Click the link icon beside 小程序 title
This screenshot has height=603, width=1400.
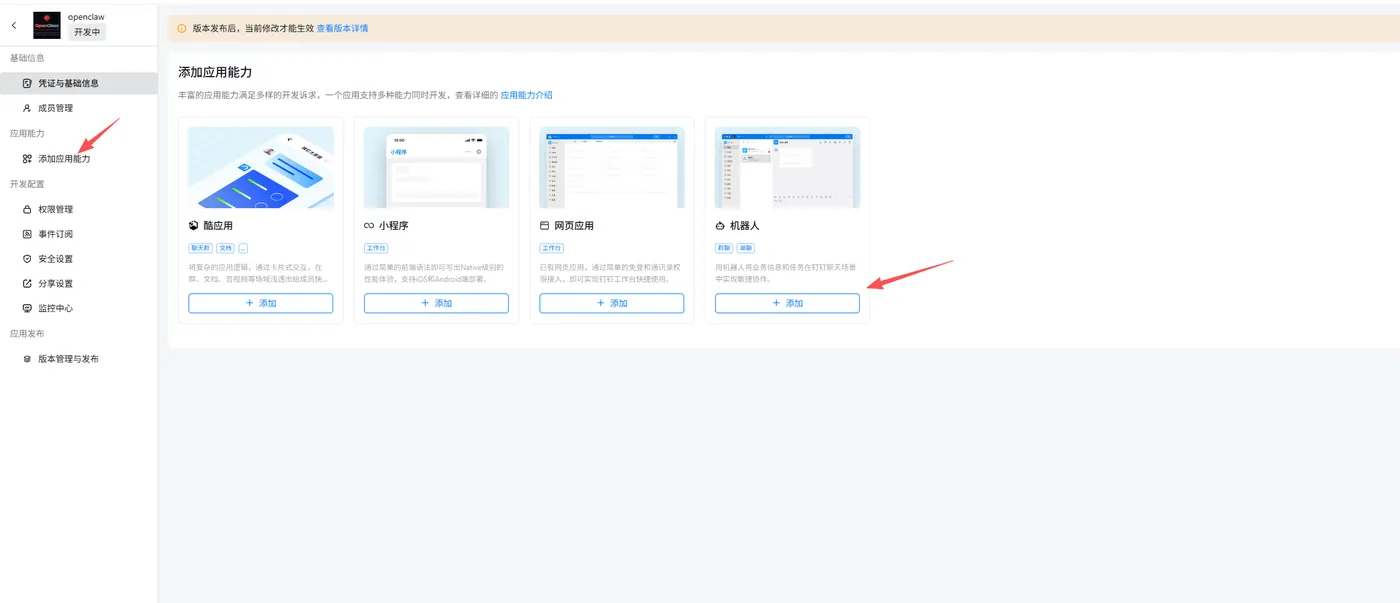pos(368,225)
